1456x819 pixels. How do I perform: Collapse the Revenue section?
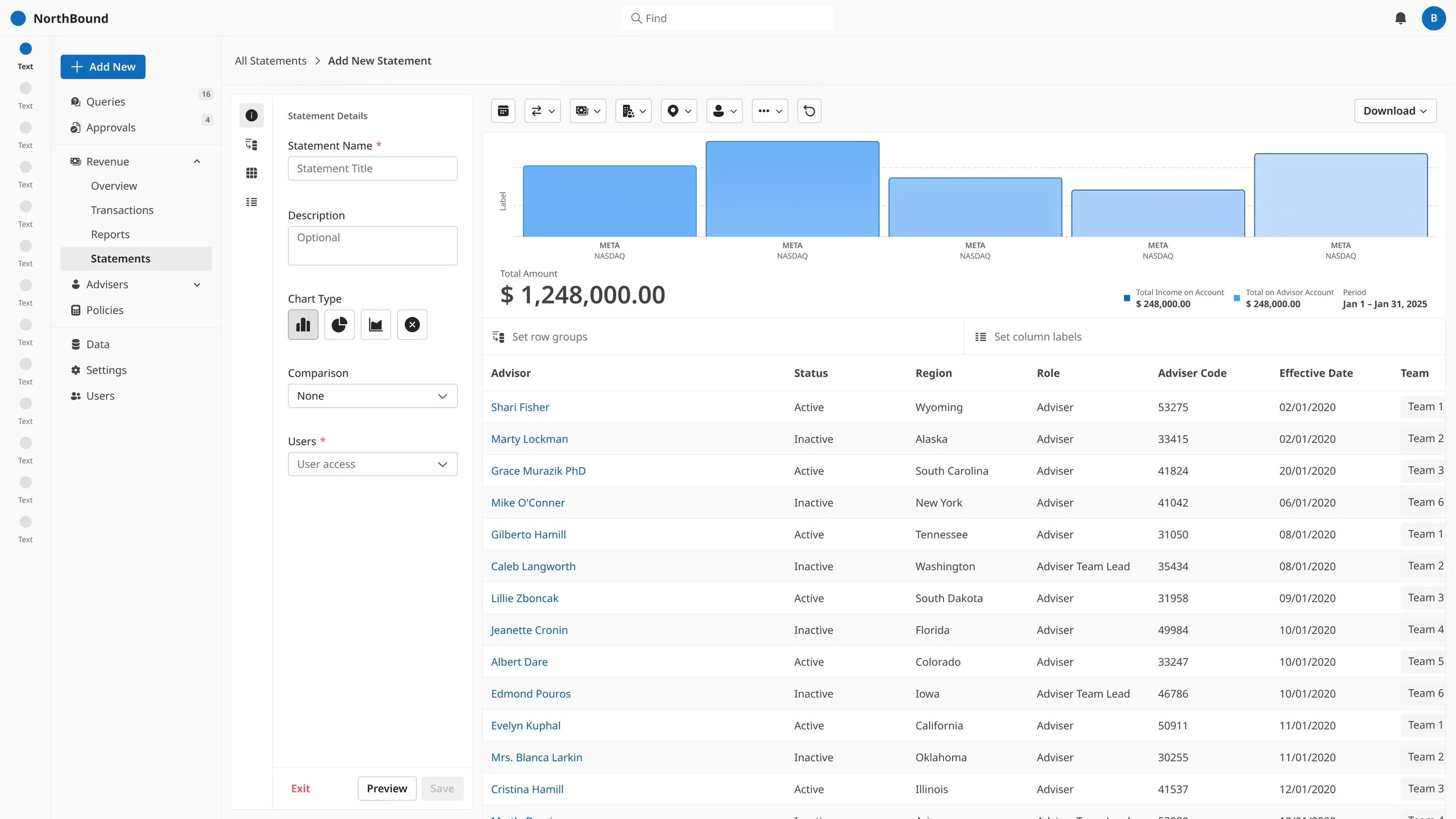coord(197,161)
